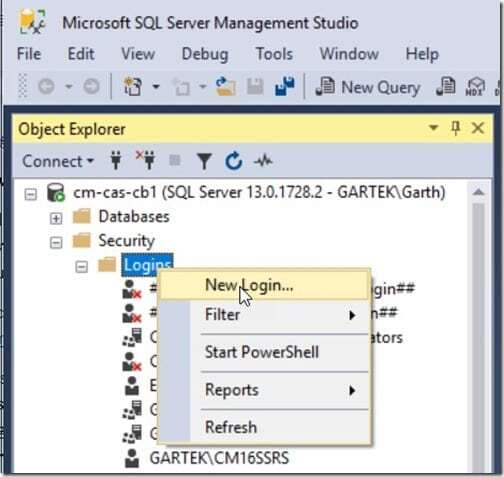Click the SSMS application icon in title bar
This screenshot has width=504, height=477.
32,22
